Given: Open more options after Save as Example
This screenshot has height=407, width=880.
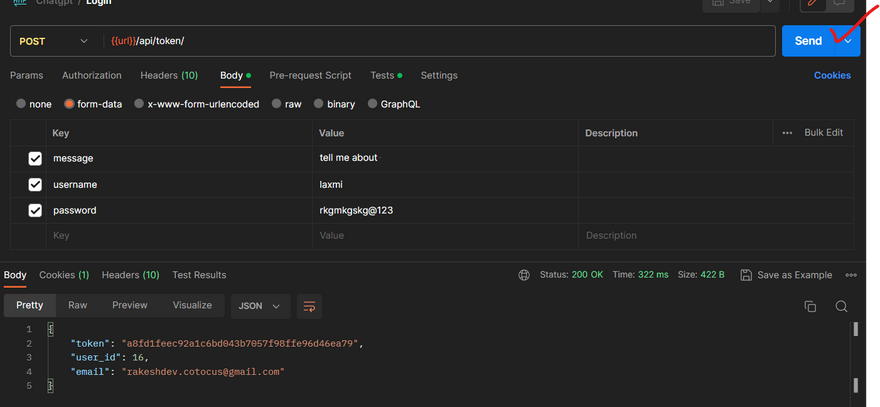Looking at the screenshot, I should (851, 275).
